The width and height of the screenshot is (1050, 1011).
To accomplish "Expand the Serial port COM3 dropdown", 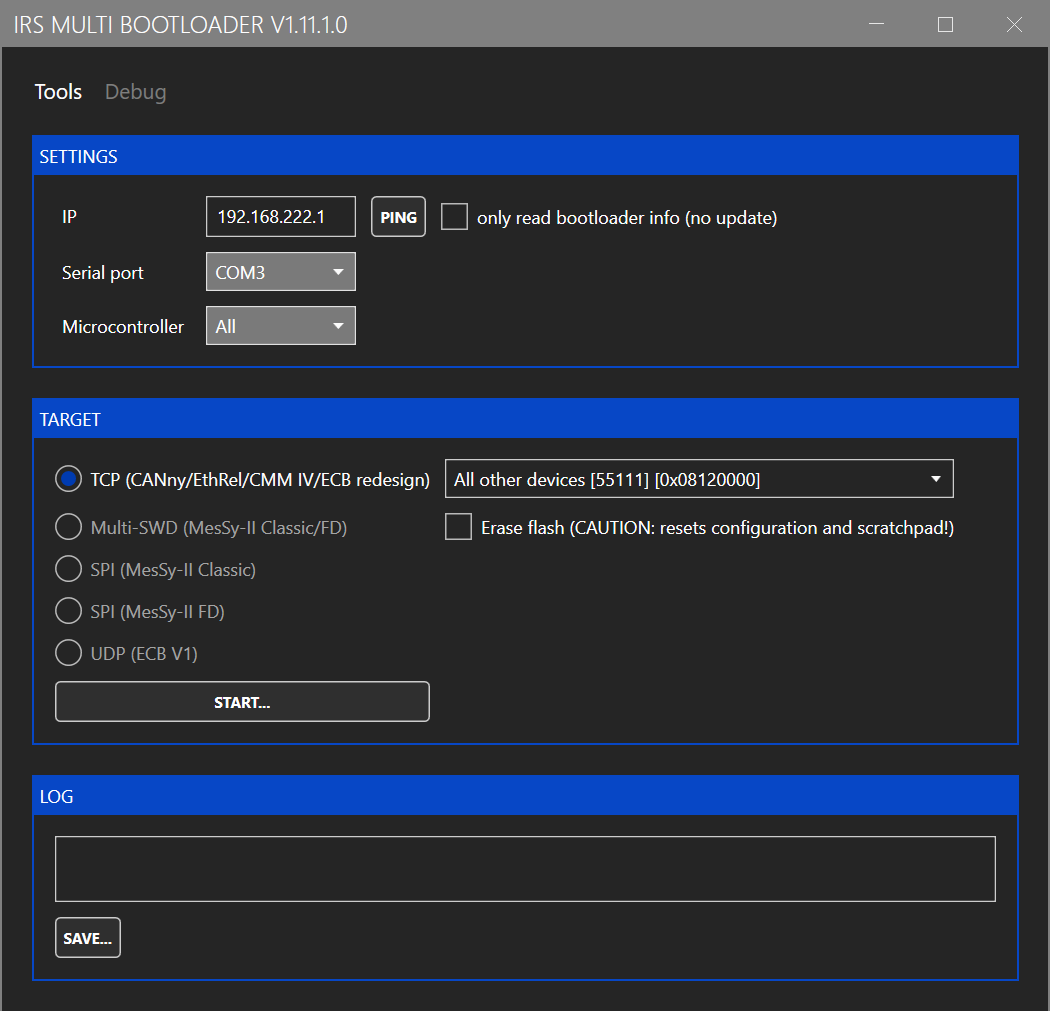I will point(280,272).
